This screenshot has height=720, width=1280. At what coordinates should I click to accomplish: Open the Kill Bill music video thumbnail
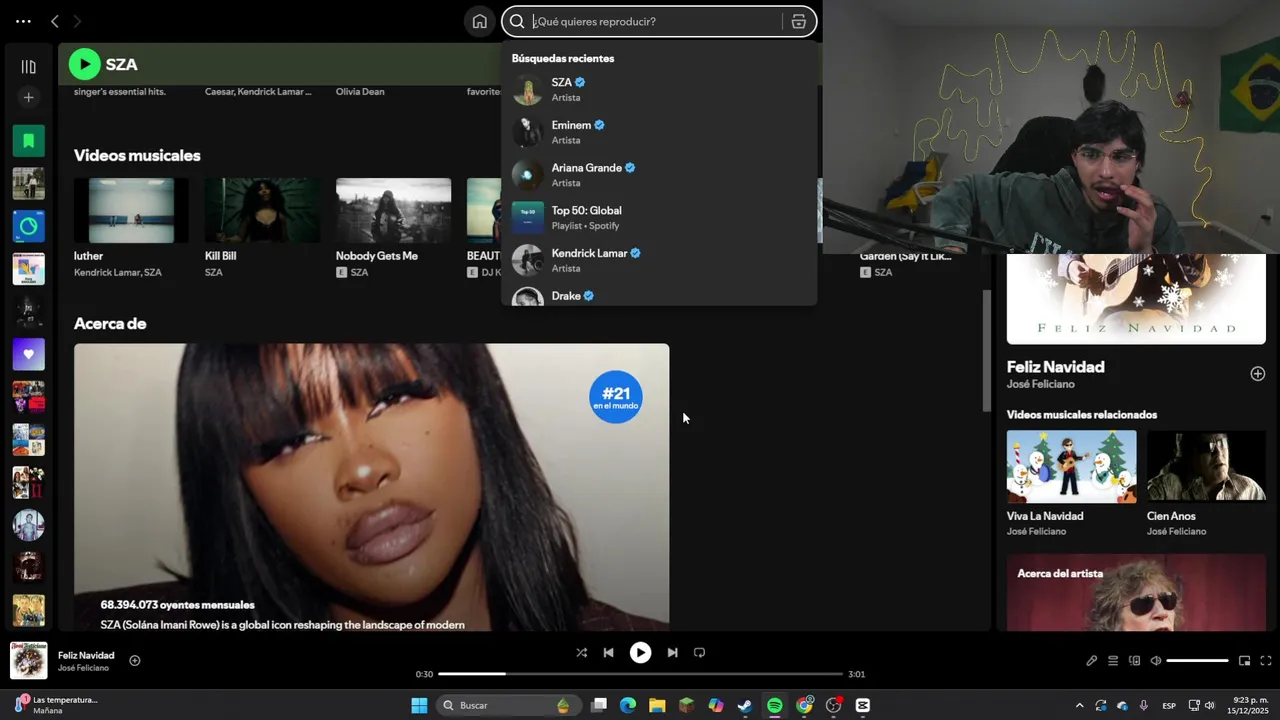coord(262,211)
